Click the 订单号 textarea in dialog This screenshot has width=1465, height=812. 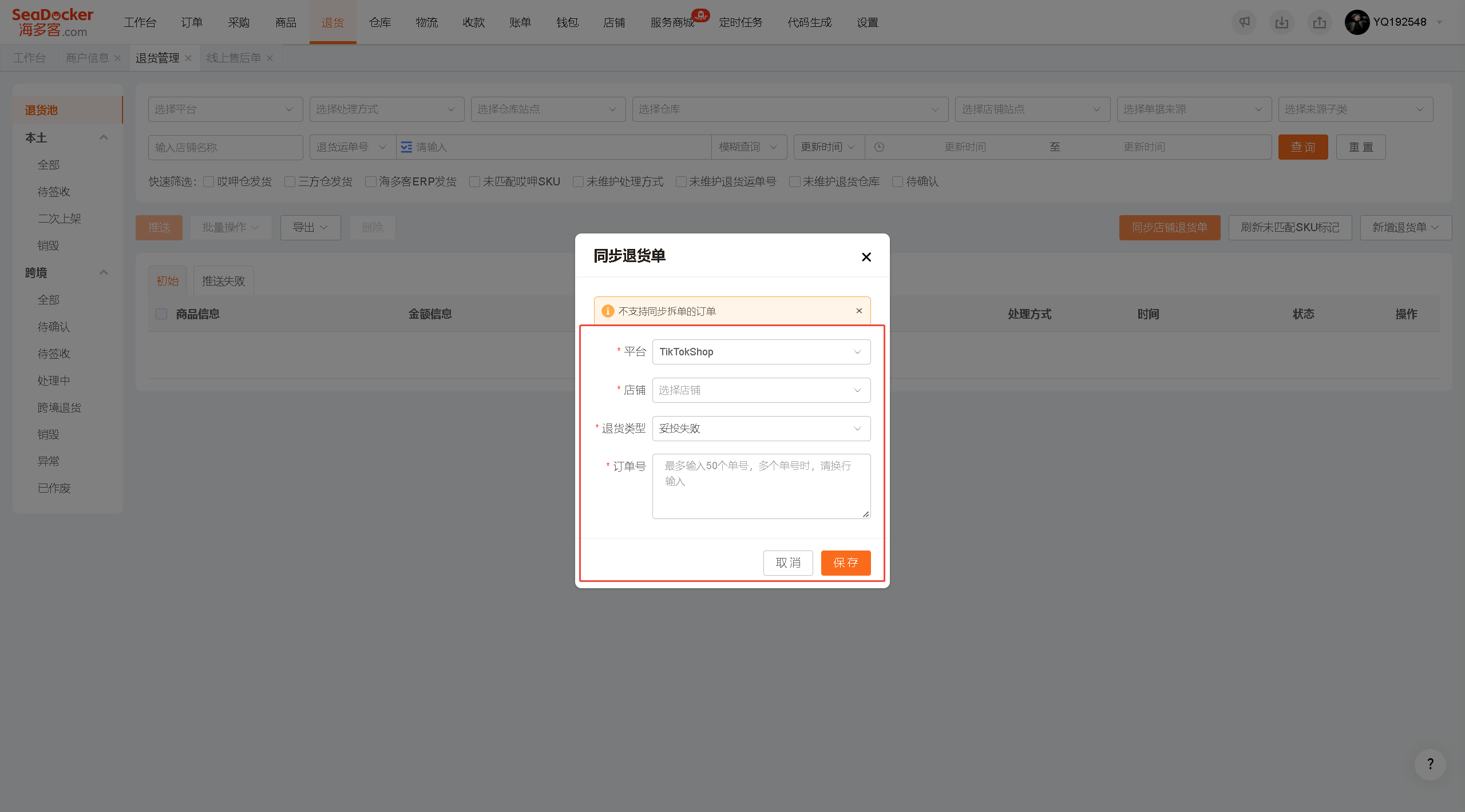click(x=761, y=486)
